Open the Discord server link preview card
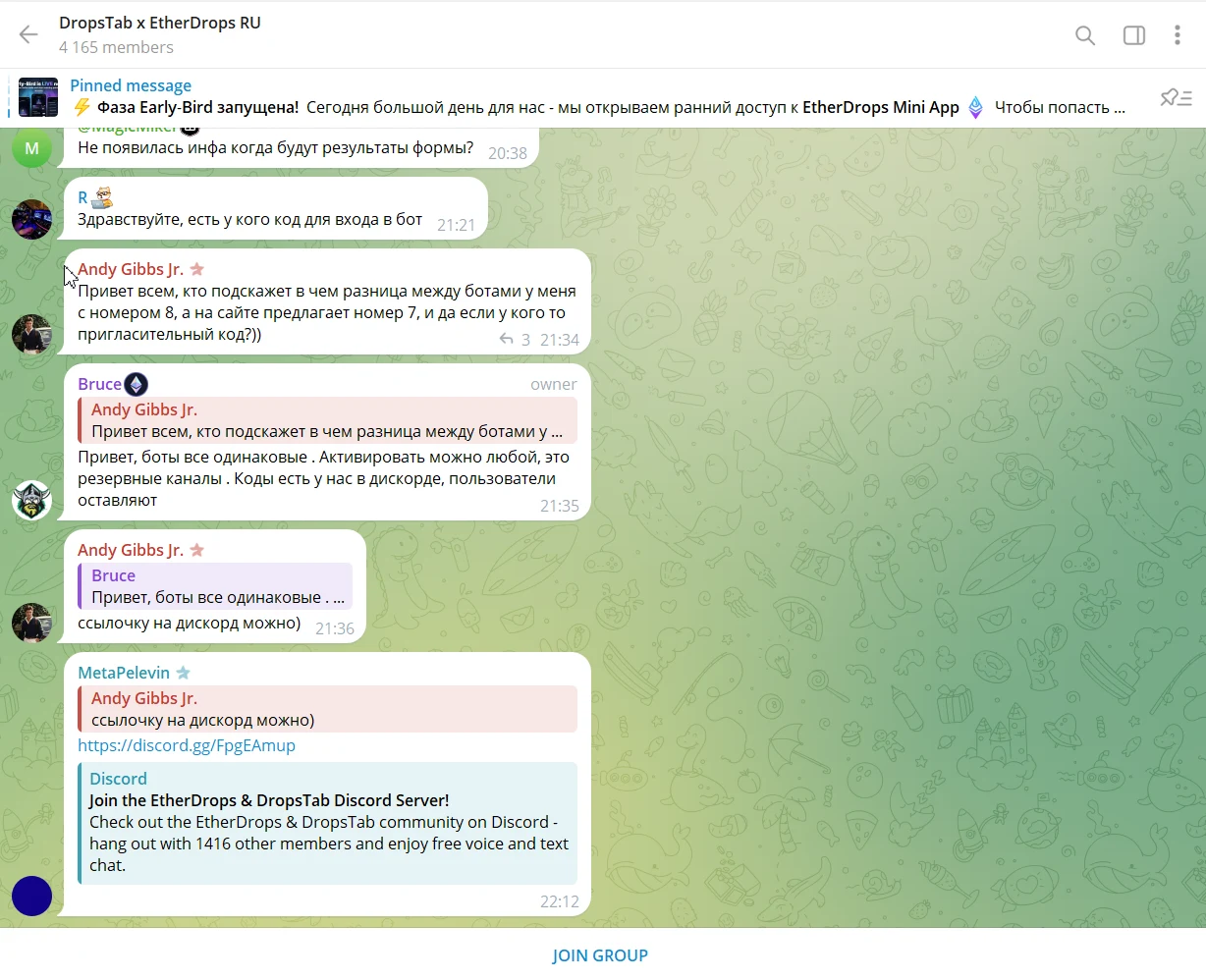Image resolution: width=1206 pixels, height=980 pixels. (x=328, y=823)
